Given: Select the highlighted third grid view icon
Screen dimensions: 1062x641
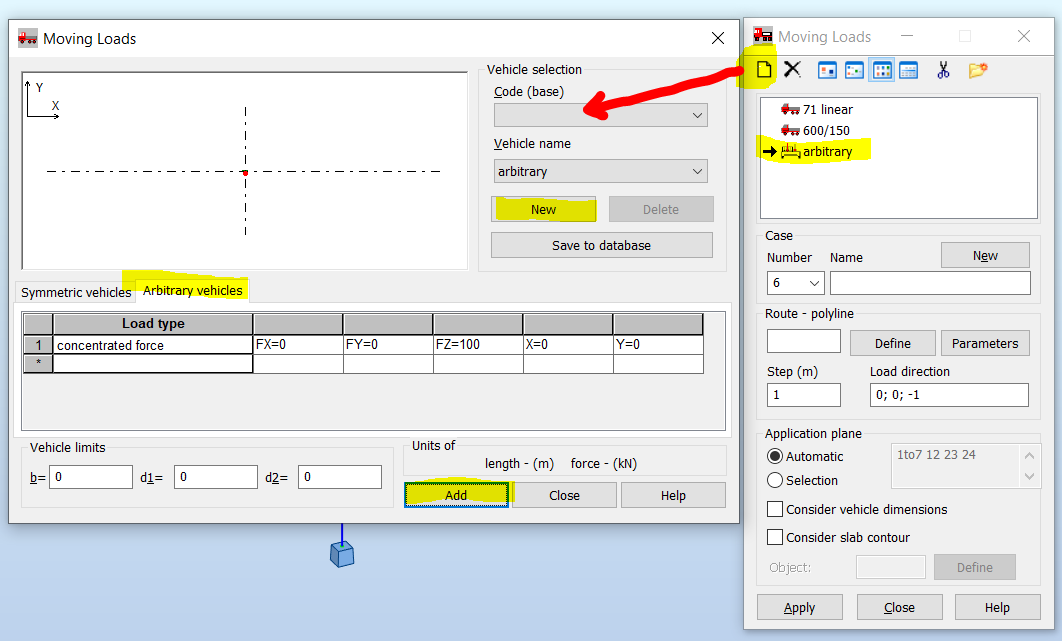Looking at the screenshot, I should pos(881,69).
